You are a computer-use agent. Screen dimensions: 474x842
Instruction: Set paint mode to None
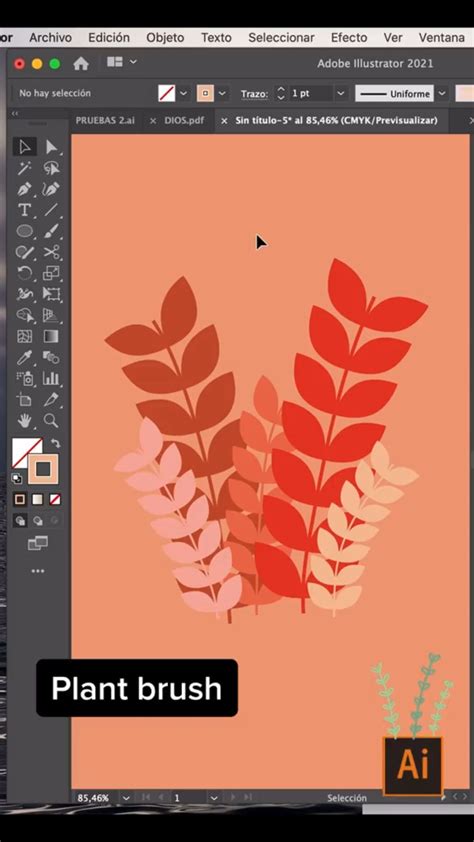point(55,500)
